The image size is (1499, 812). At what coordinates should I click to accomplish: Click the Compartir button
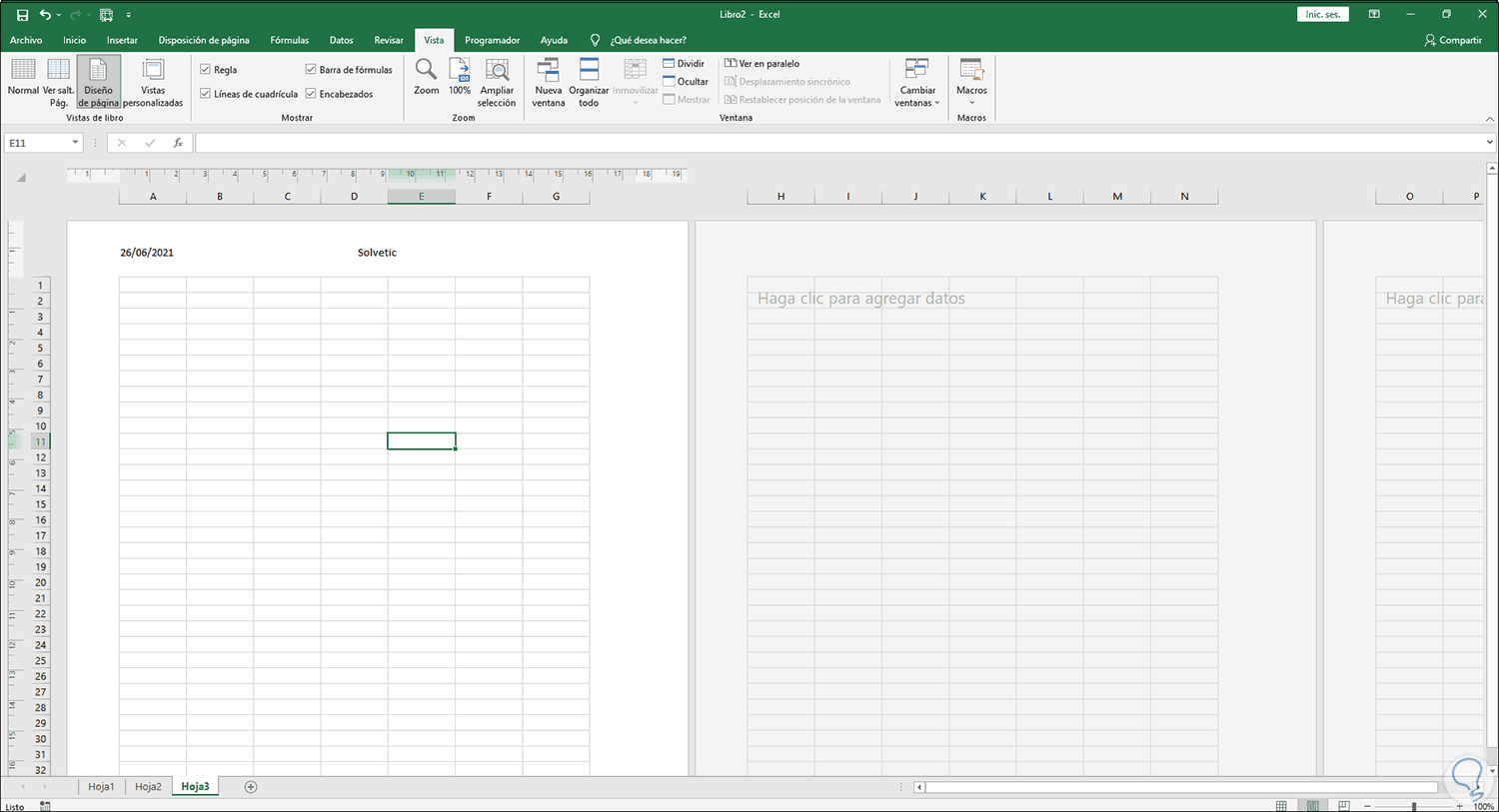(1453, 40)
